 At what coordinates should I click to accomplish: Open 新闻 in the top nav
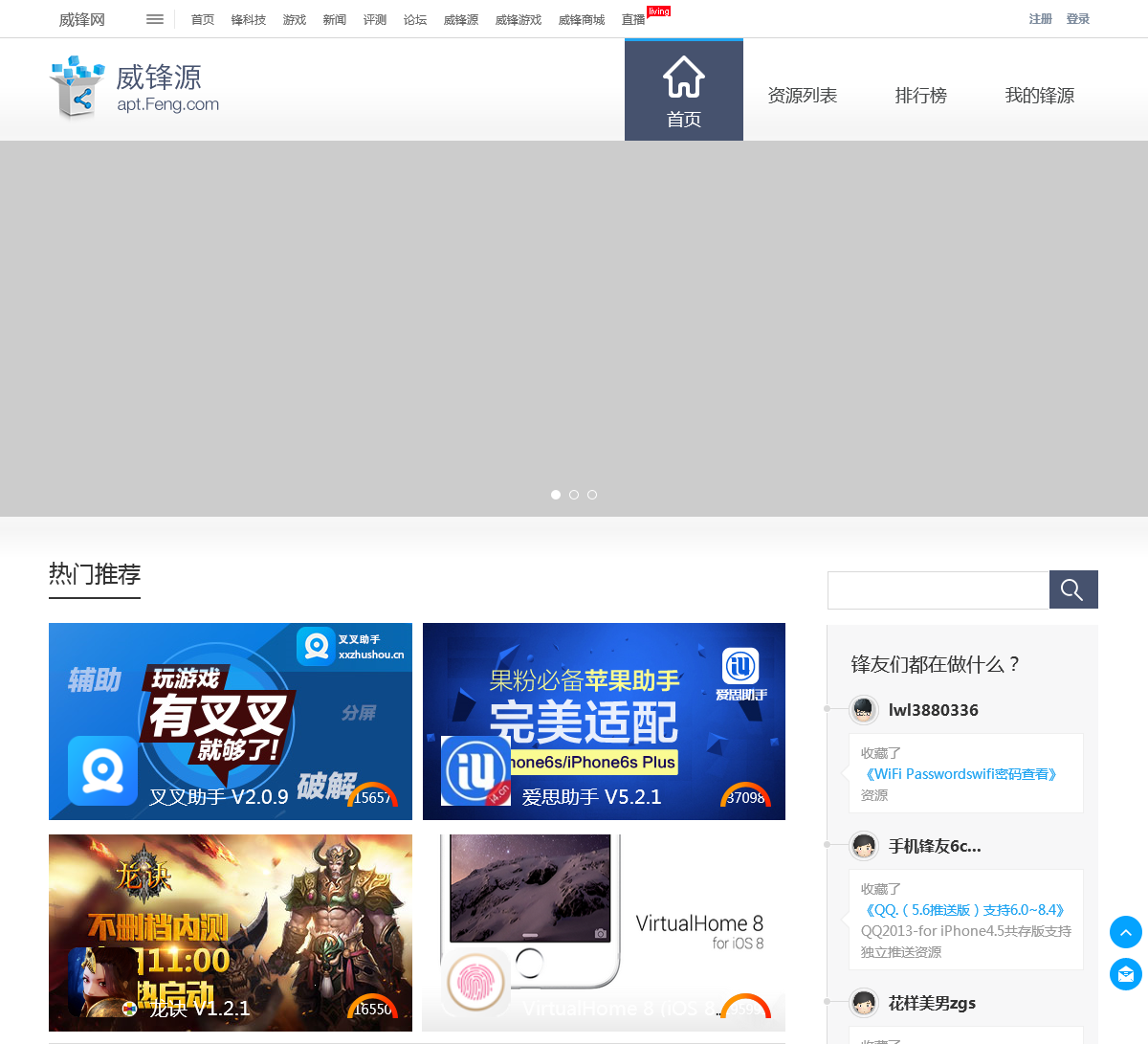[335, 19]
